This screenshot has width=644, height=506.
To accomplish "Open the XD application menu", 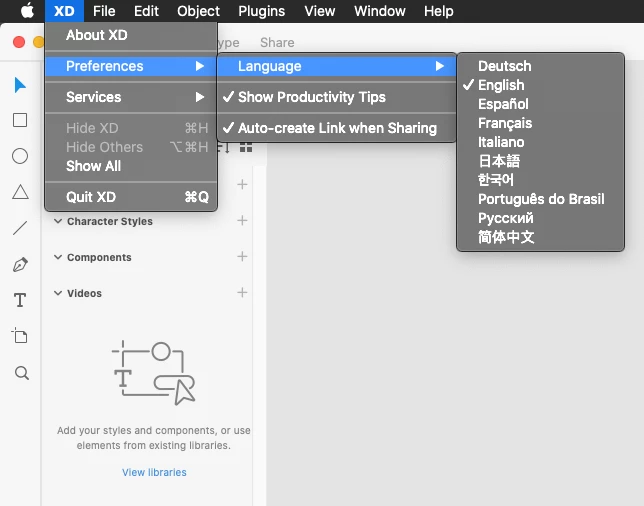I will 64,11.
